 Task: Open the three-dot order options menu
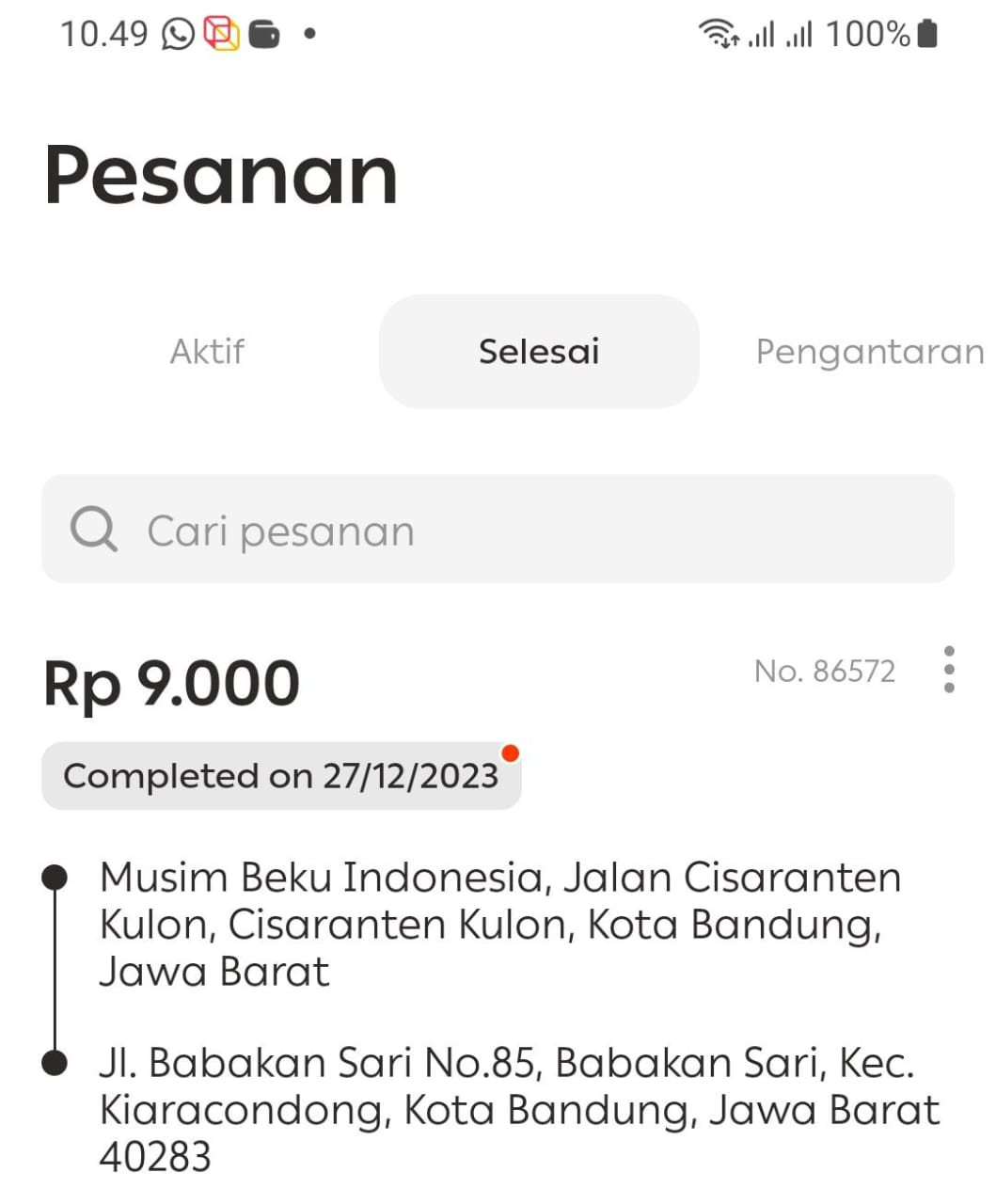pos(949,670)
